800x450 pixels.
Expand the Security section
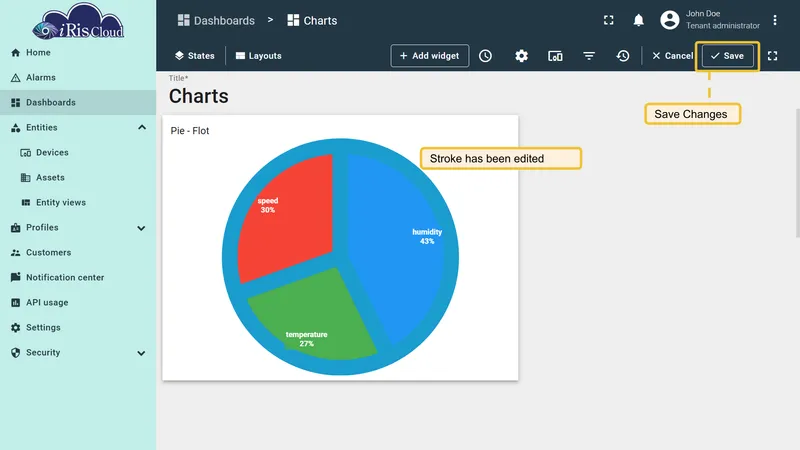click(141, 353)
